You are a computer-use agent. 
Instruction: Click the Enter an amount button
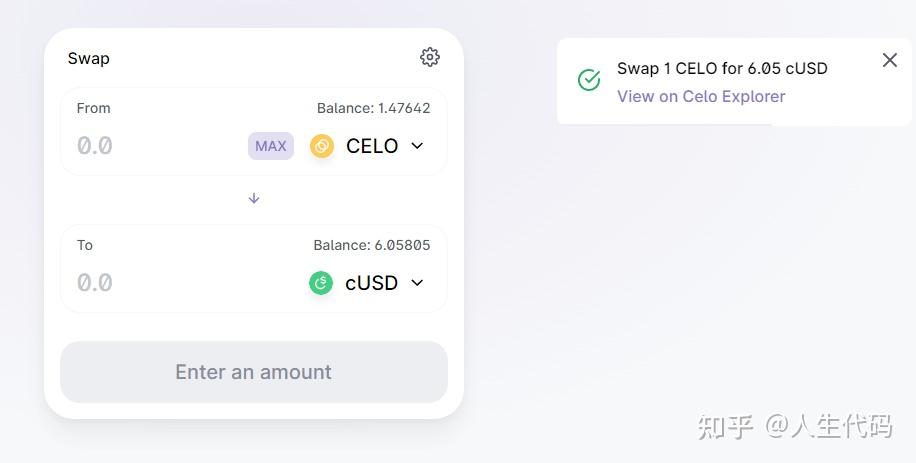point(254,372)
